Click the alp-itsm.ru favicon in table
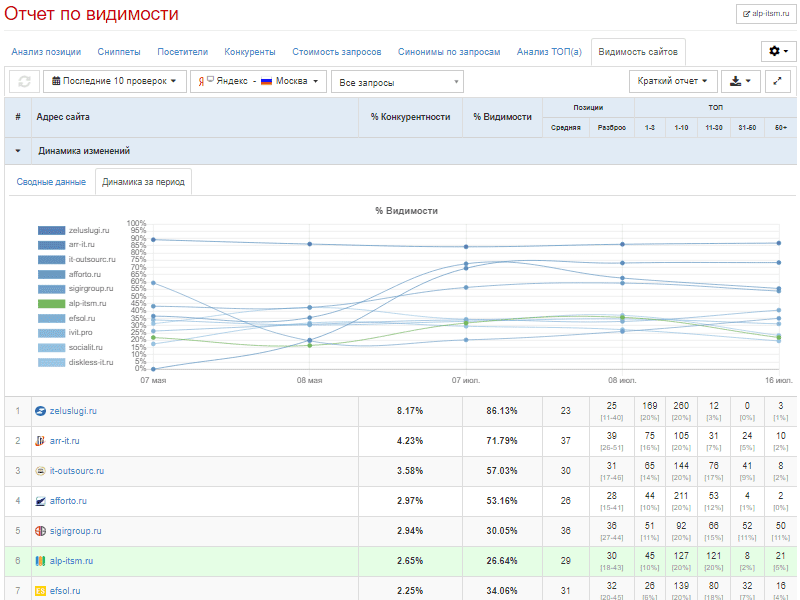The width and height of the screenshot is (800, 600). [40, 561]
